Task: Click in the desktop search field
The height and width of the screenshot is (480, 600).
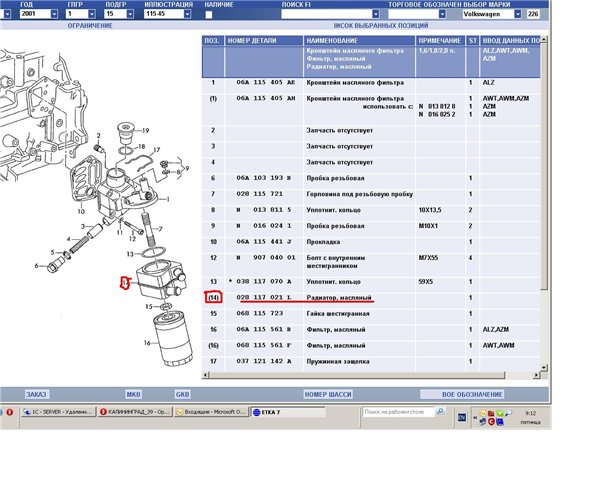Action: 398,412
